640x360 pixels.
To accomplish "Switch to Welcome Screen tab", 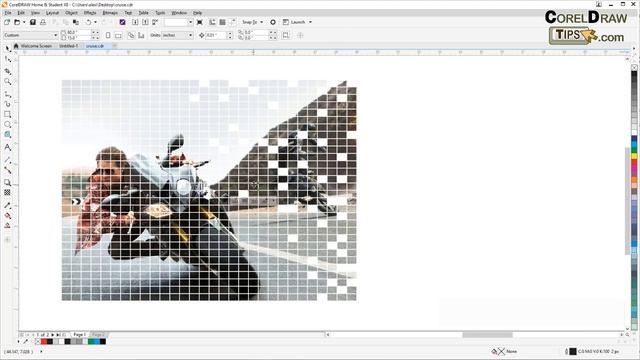I will click(x=36, y=46).
